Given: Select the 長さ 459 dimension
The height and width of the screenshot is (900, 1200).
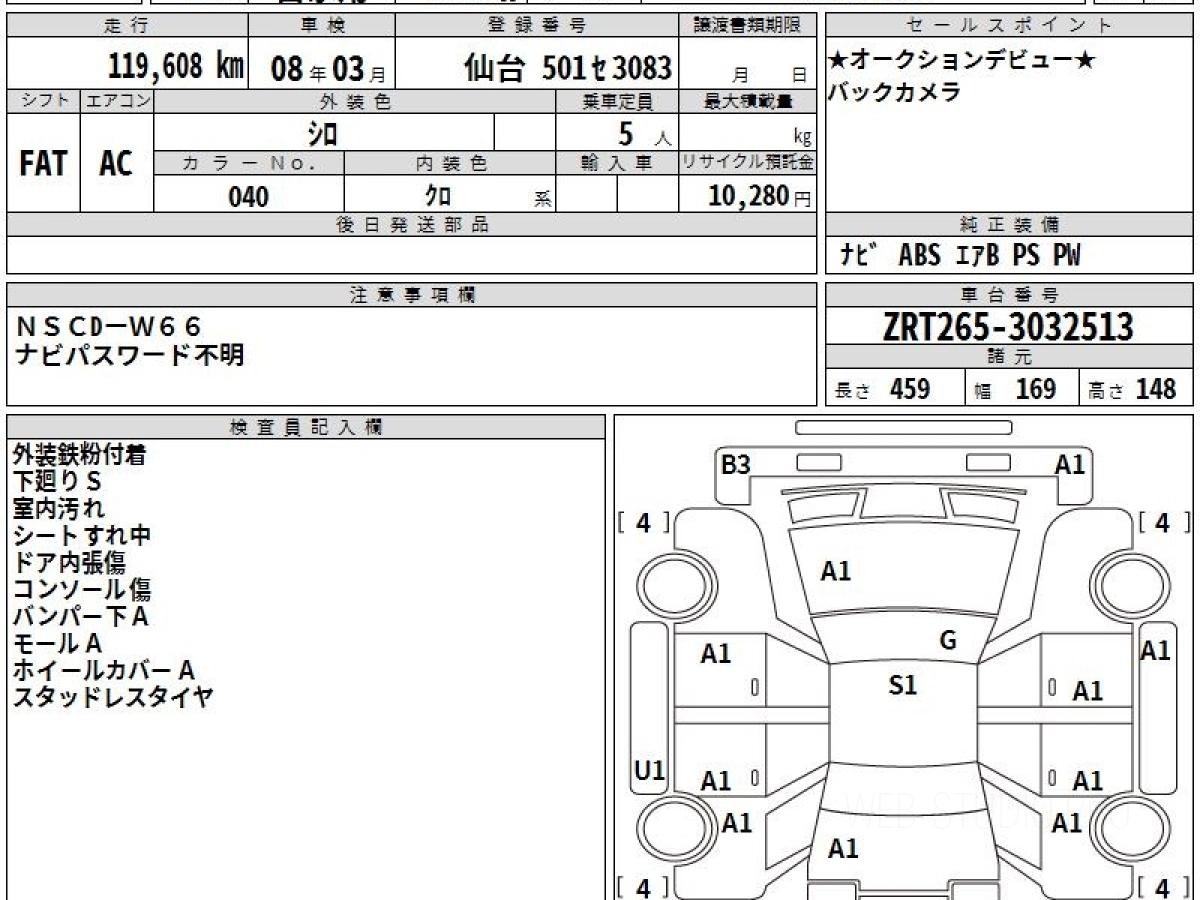Looking at the screenshot, I should [882, 389].
